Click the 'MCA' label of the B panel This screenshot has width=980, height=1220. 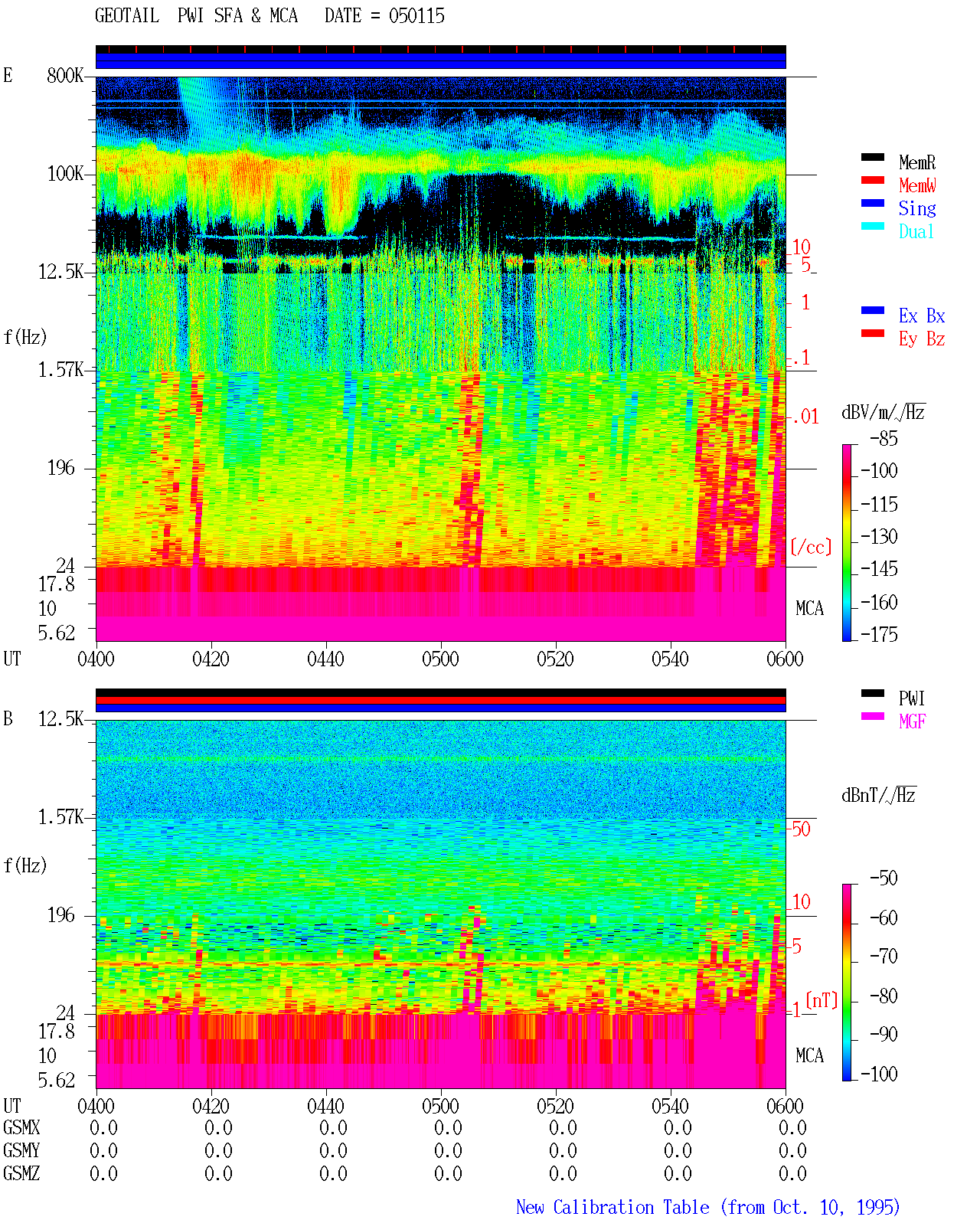click(809, 1056)
